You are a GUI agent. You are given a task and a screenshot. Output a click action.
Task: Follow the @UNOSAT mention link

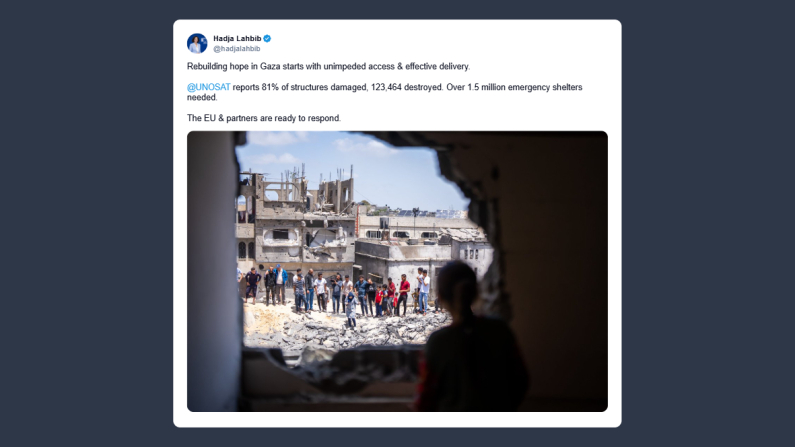[x=208, y=87]
